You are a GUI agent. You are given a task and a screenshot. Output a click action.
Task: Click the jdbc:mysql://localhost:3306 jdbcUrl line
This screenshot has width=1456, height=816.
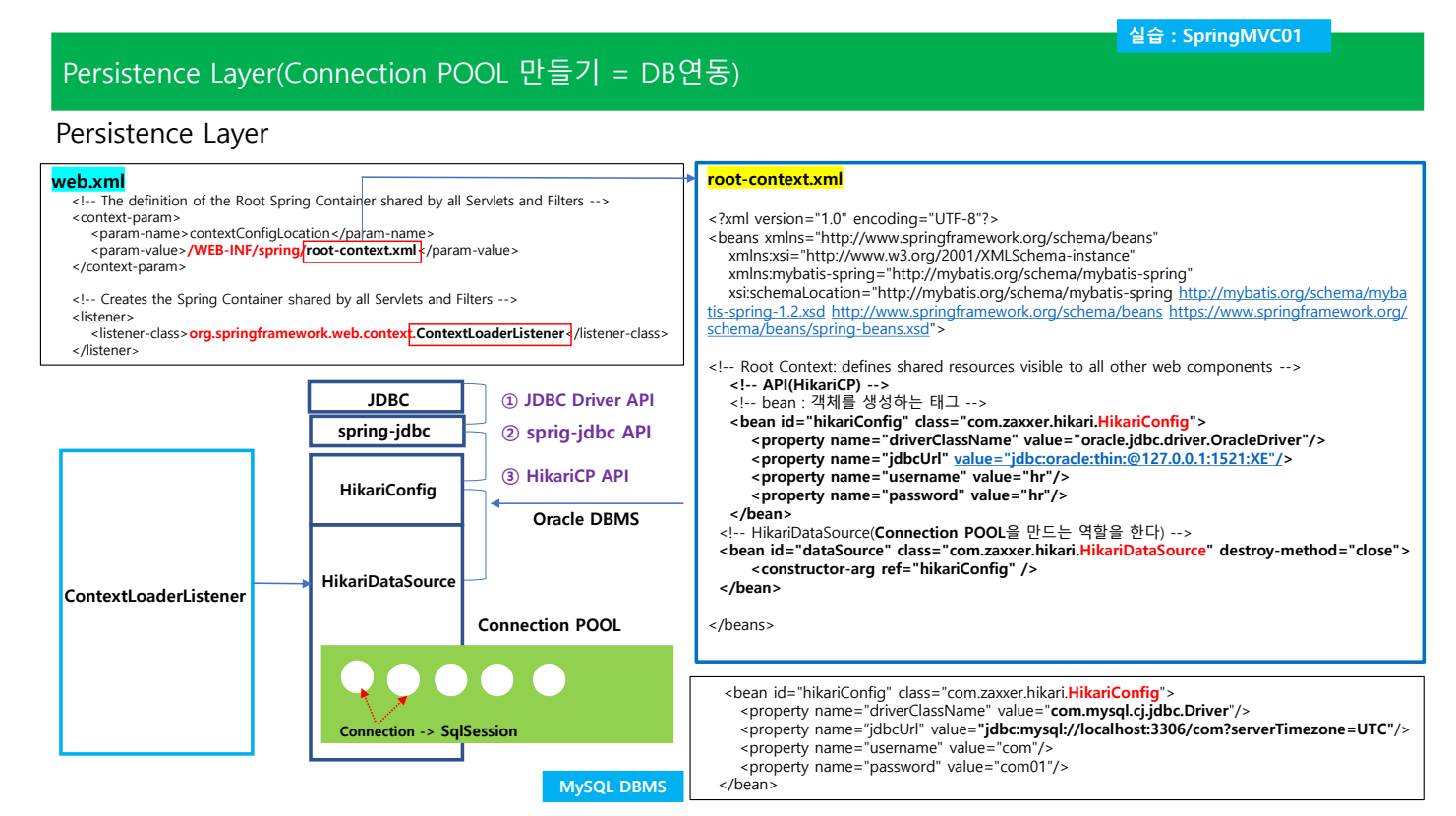pyautogui.click(x=1075, y=729)
